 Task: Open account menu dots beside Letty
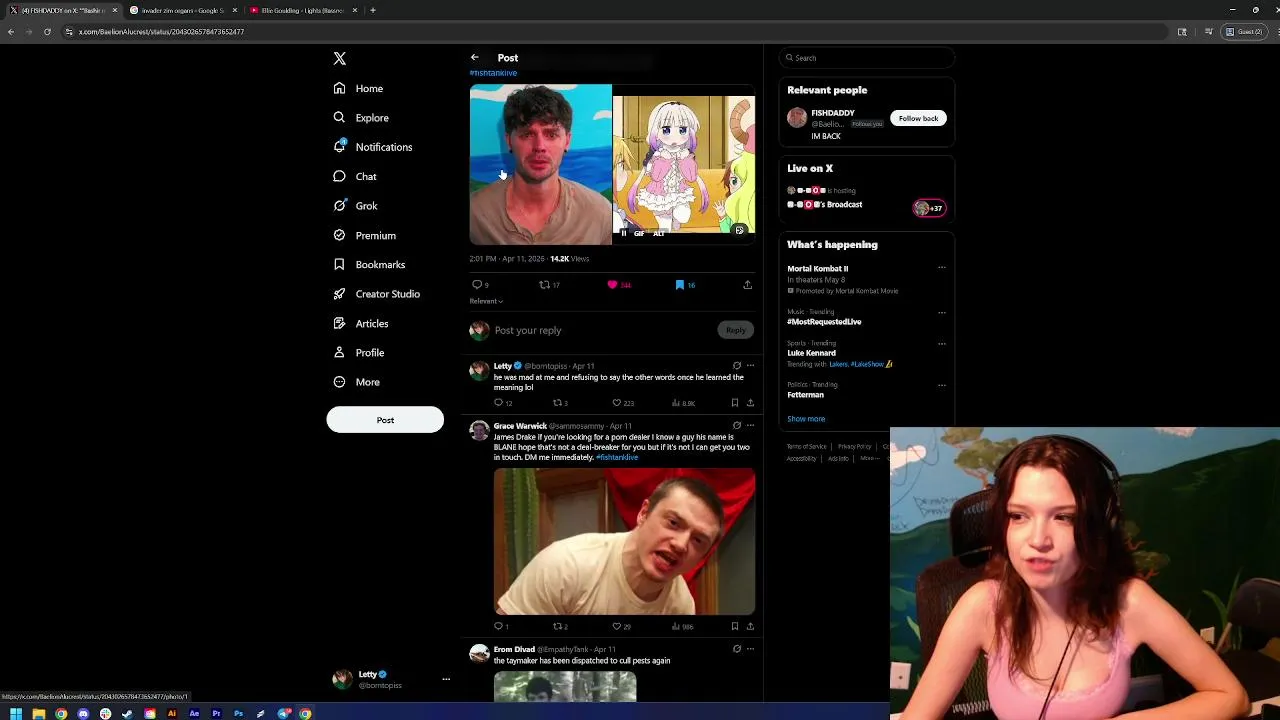click(x=446, y=679)
